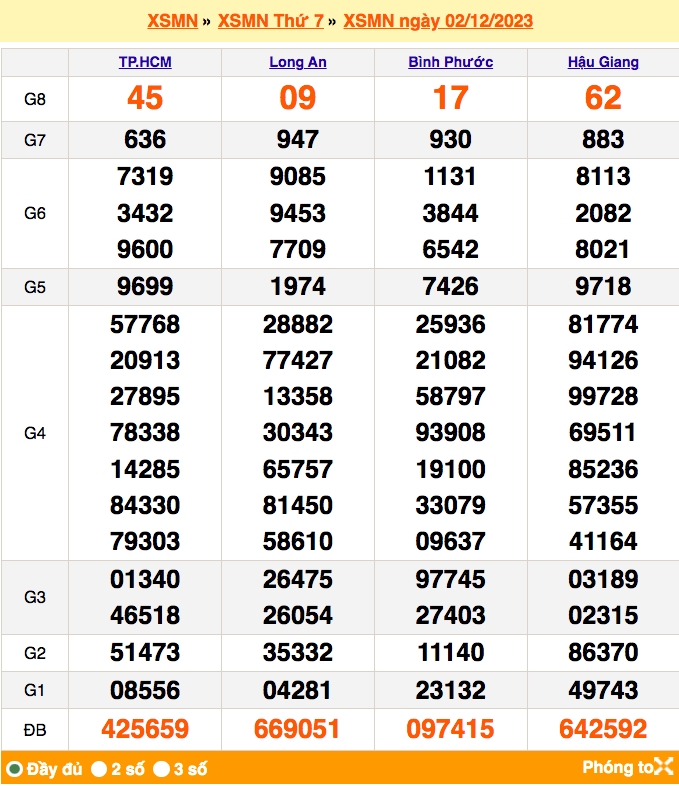Click G1 number 04281
The width and height of the screenshot is (679, 786).
click(298, 691)
